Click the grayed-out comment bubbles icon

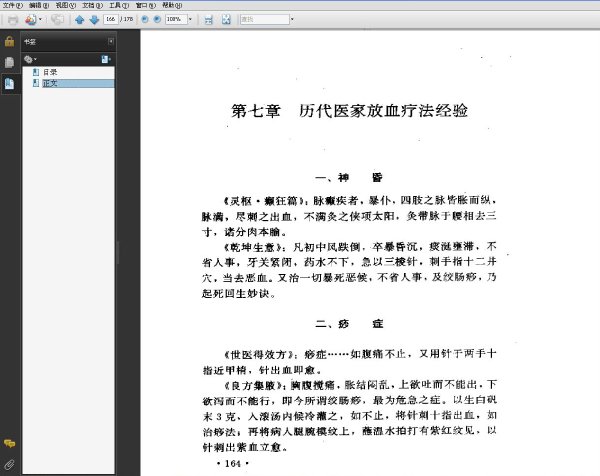coord(57,20)
